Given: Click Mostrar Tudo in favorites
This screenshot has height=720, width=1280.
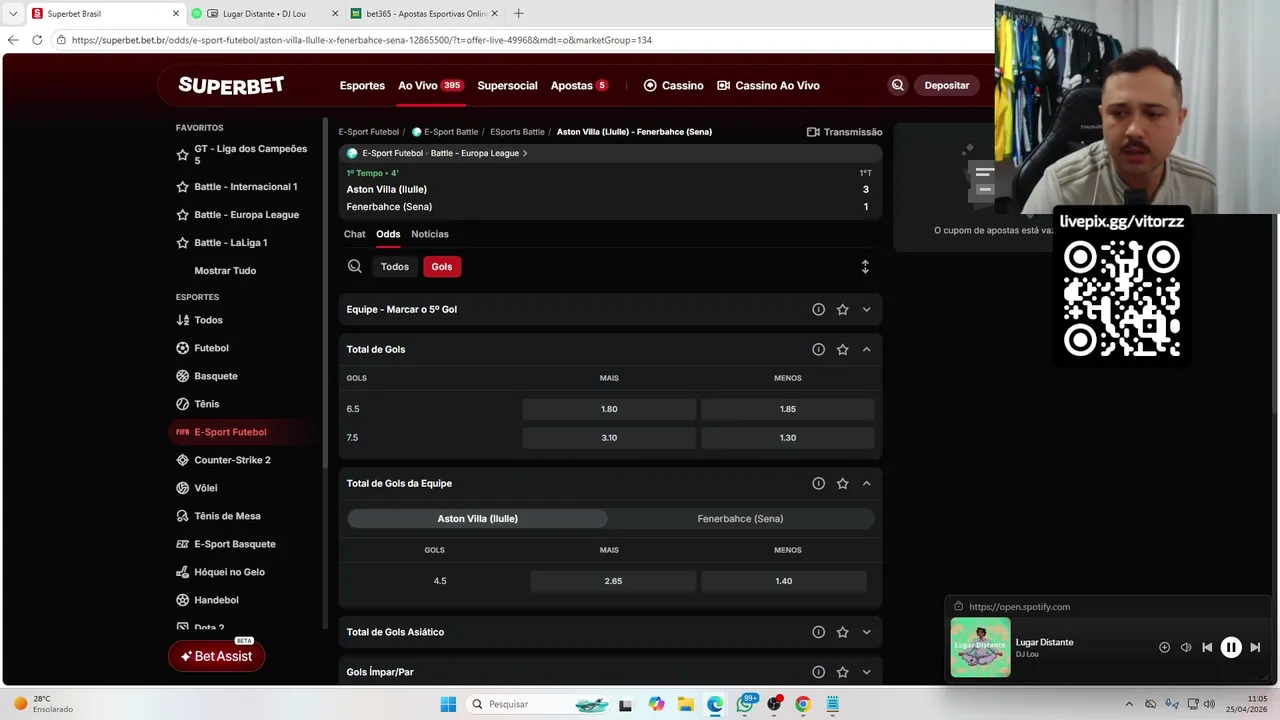Looking at the screenshot, I should click(225, 271).
